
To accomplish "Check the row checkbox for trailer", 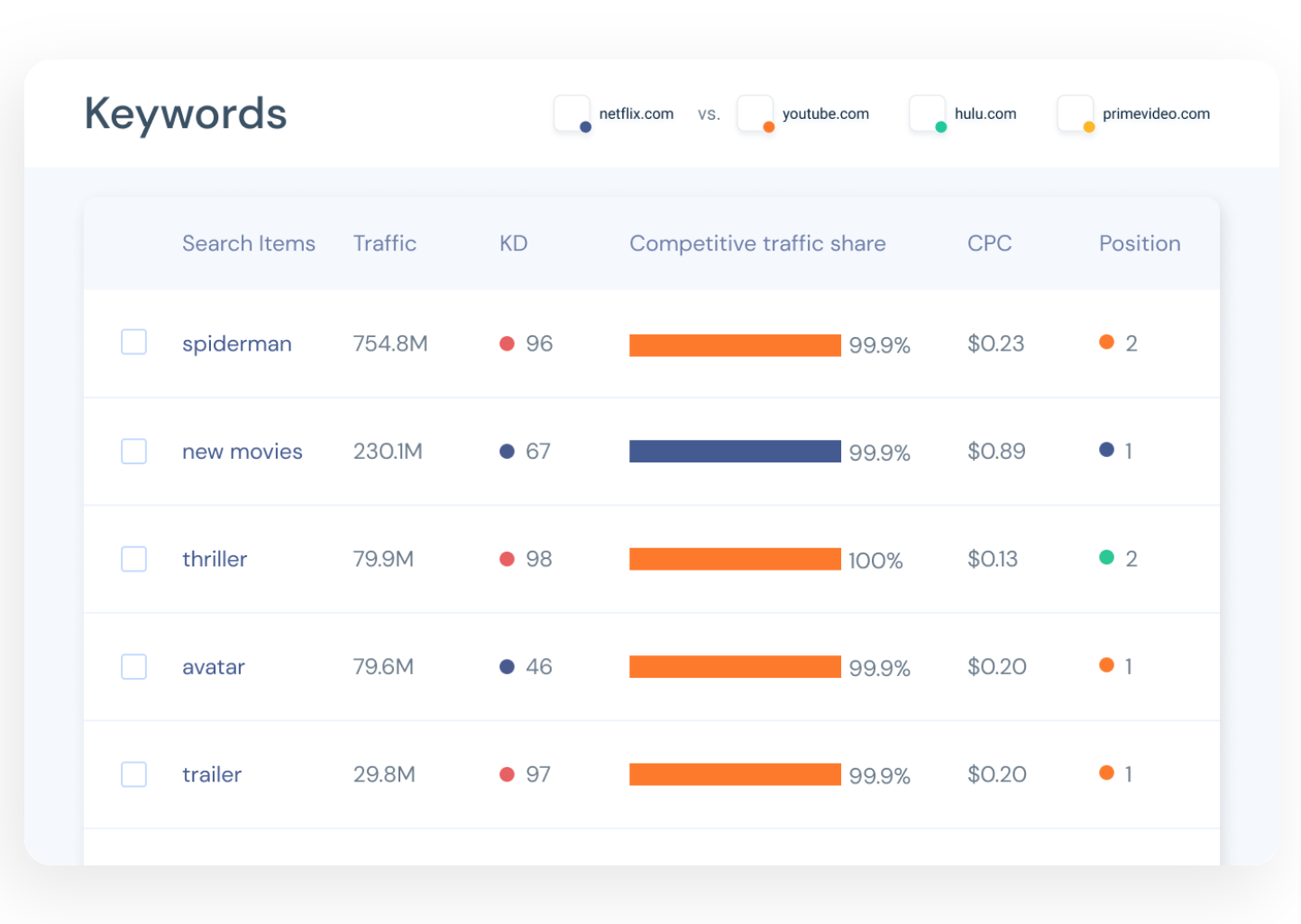I will pos(133,773).
